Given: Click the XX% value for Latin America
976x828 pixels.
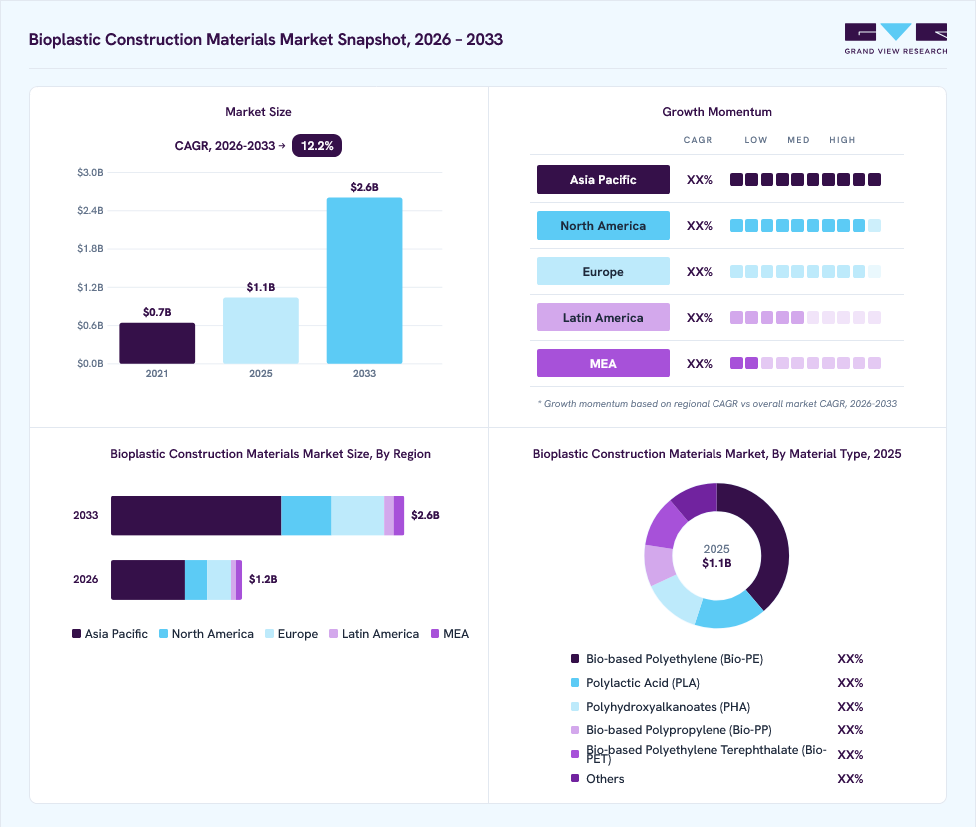Looking at the screenshot, I should 700,318.
